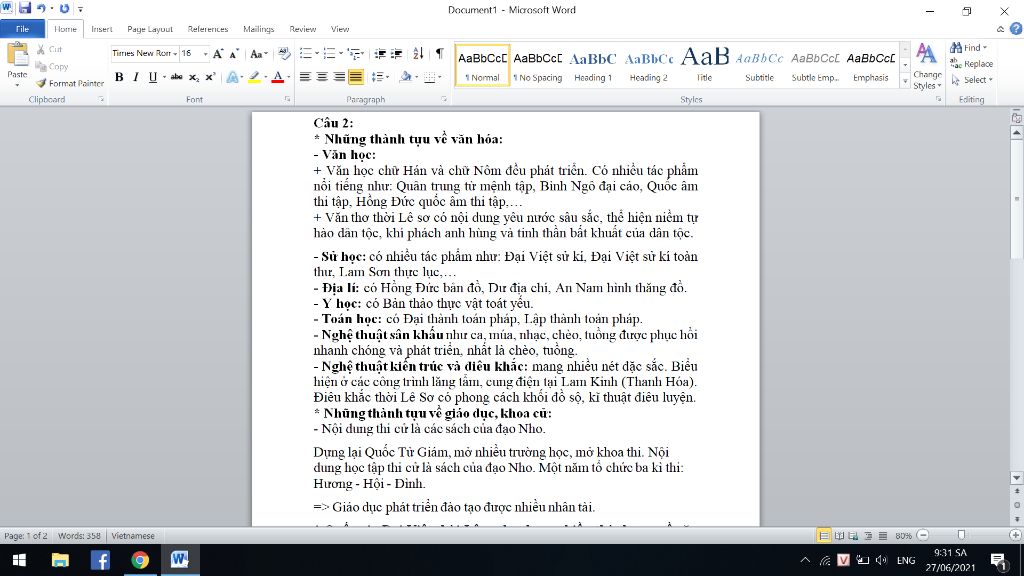Image resolution: width=1024 pixels, height=576 pixels.
Task: Zoom out with the minus button
Action: pyautogui.click(x=923, y=535)
